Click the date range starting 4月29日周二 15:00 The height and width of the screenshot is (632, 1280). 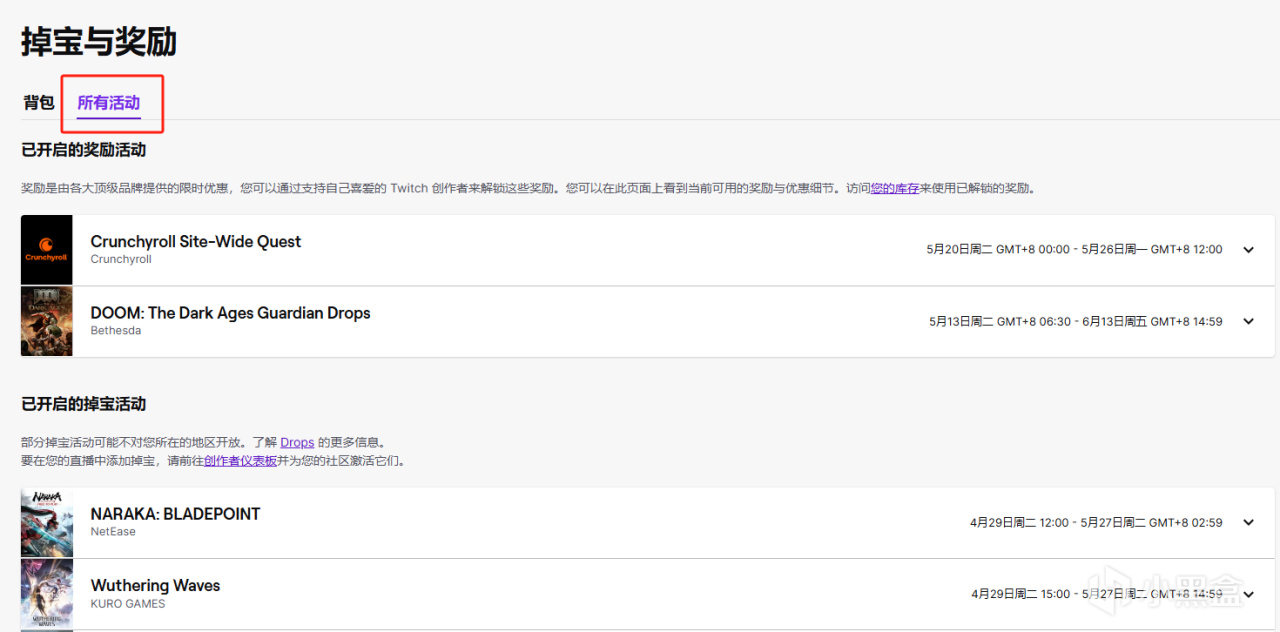coord(1096,594)
